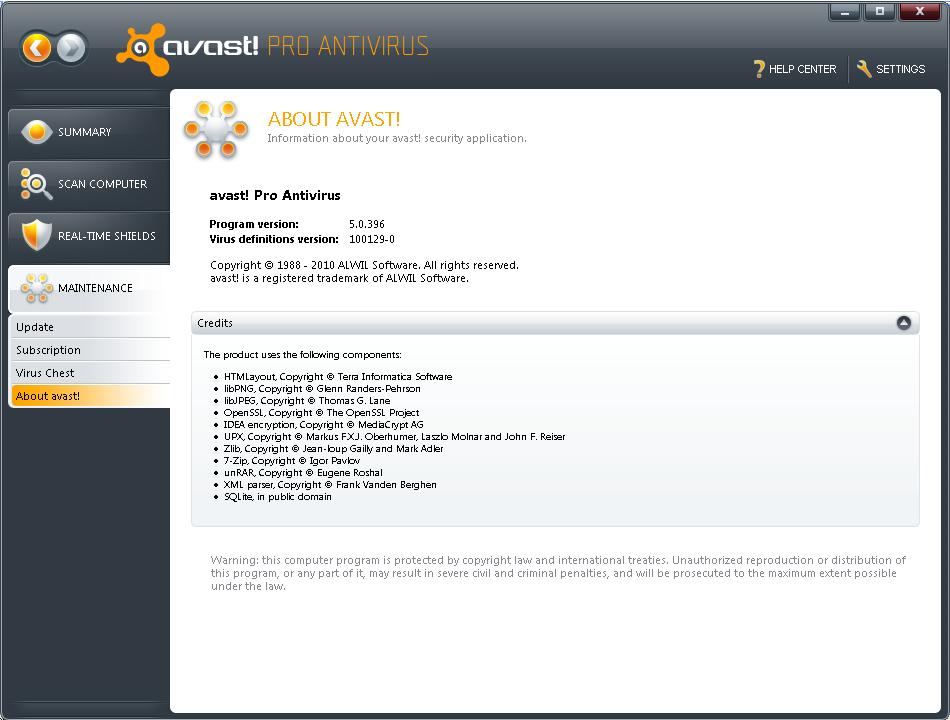Screen dimensions: 950x720
Task: Open the Scan Computer section
Action: pos(89,184)
